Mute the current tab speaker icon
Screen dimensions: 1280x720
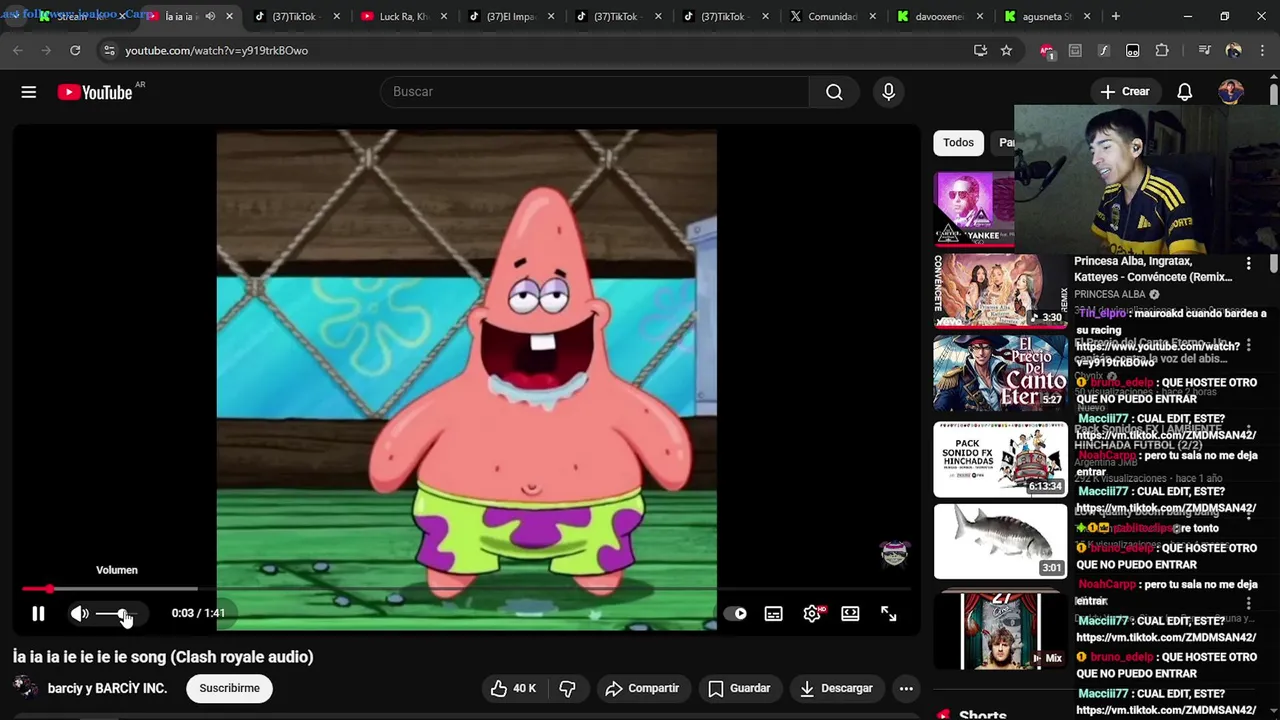210,16
